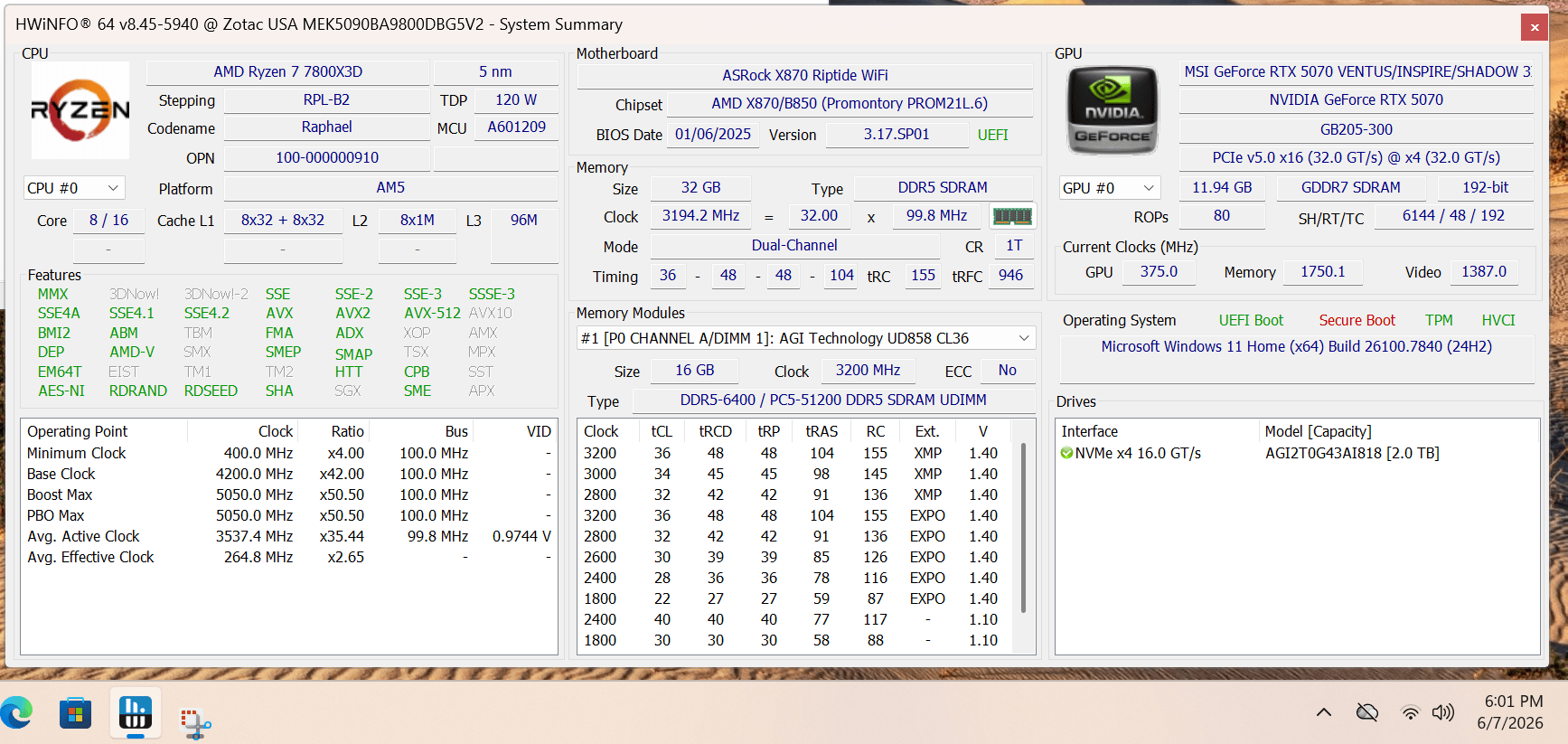The width and height of the screenshot is (1568, 744).
Task: Click the core count 8 / 16
Action: (108, 220)
